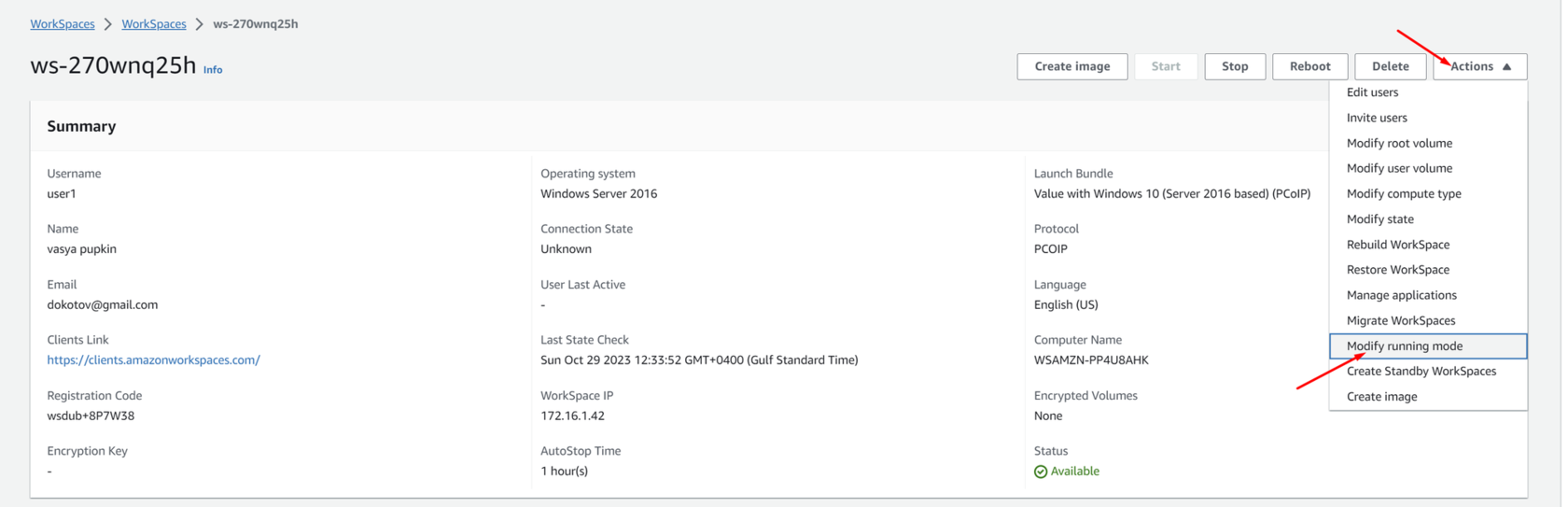Choose Edit users in Actions menu
The image size is (1568, 507).
(1428, 92)
